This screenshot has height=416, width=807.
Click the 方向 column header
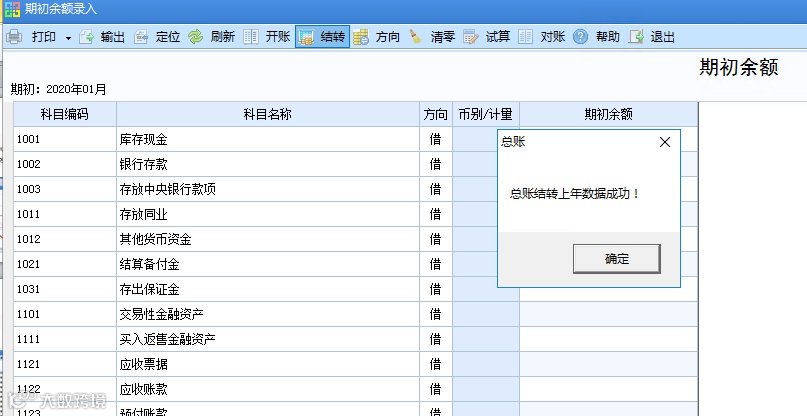435,114
